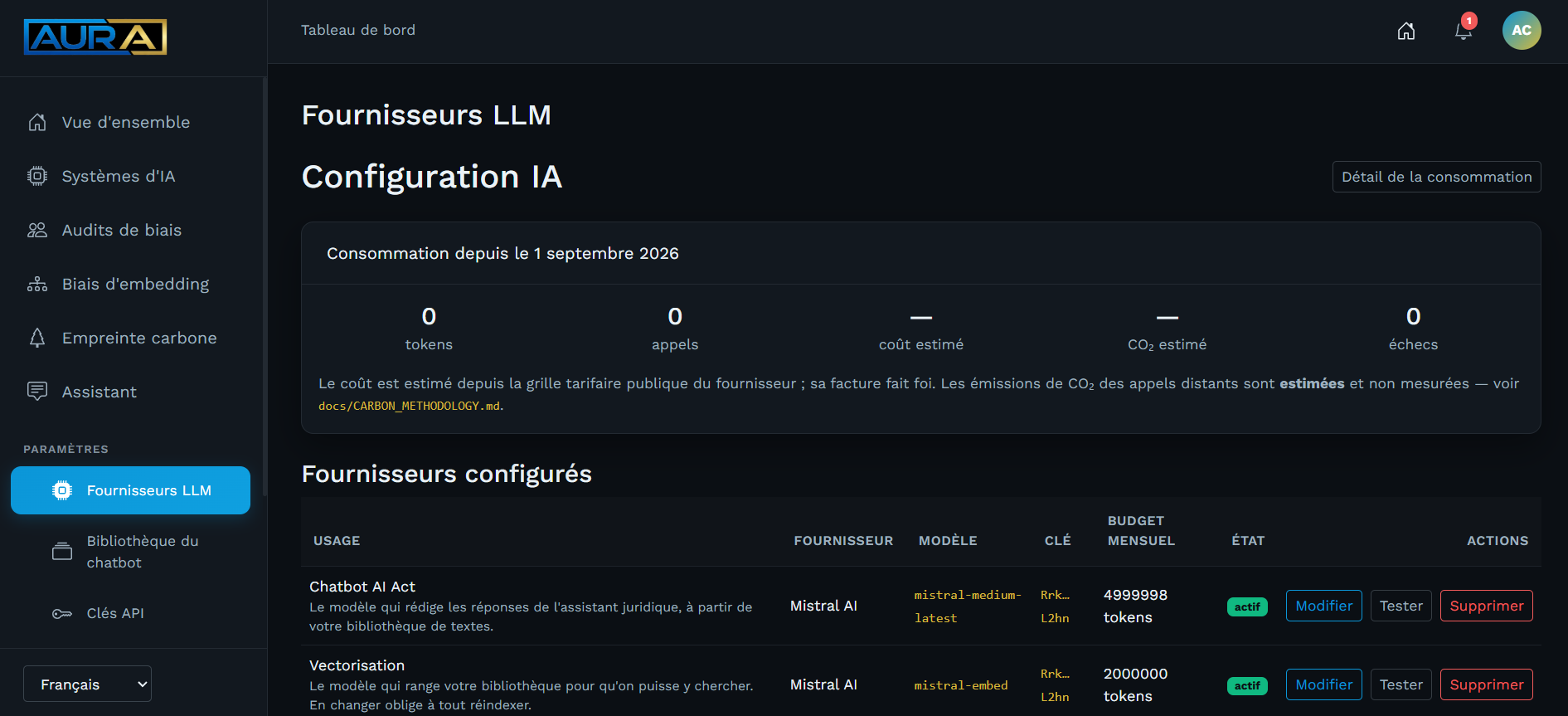Screen dimensions: 1568x716
Task: Open the AC user avatar menu
Action: point(1522,31)
